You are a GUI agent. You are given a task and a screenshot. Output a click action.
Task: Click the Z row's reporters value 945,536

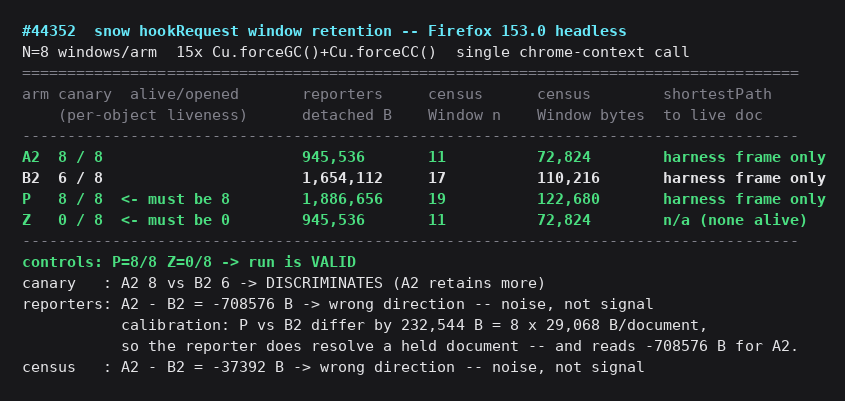coord(333,220)
